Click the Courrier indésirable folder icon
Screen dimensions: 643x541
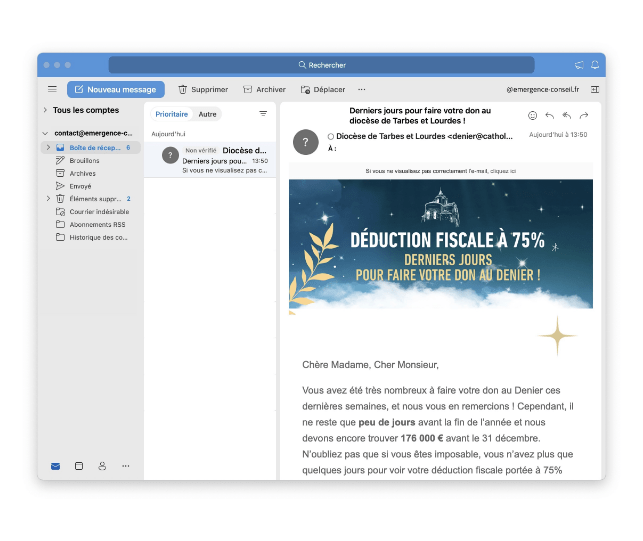point(60,212)
